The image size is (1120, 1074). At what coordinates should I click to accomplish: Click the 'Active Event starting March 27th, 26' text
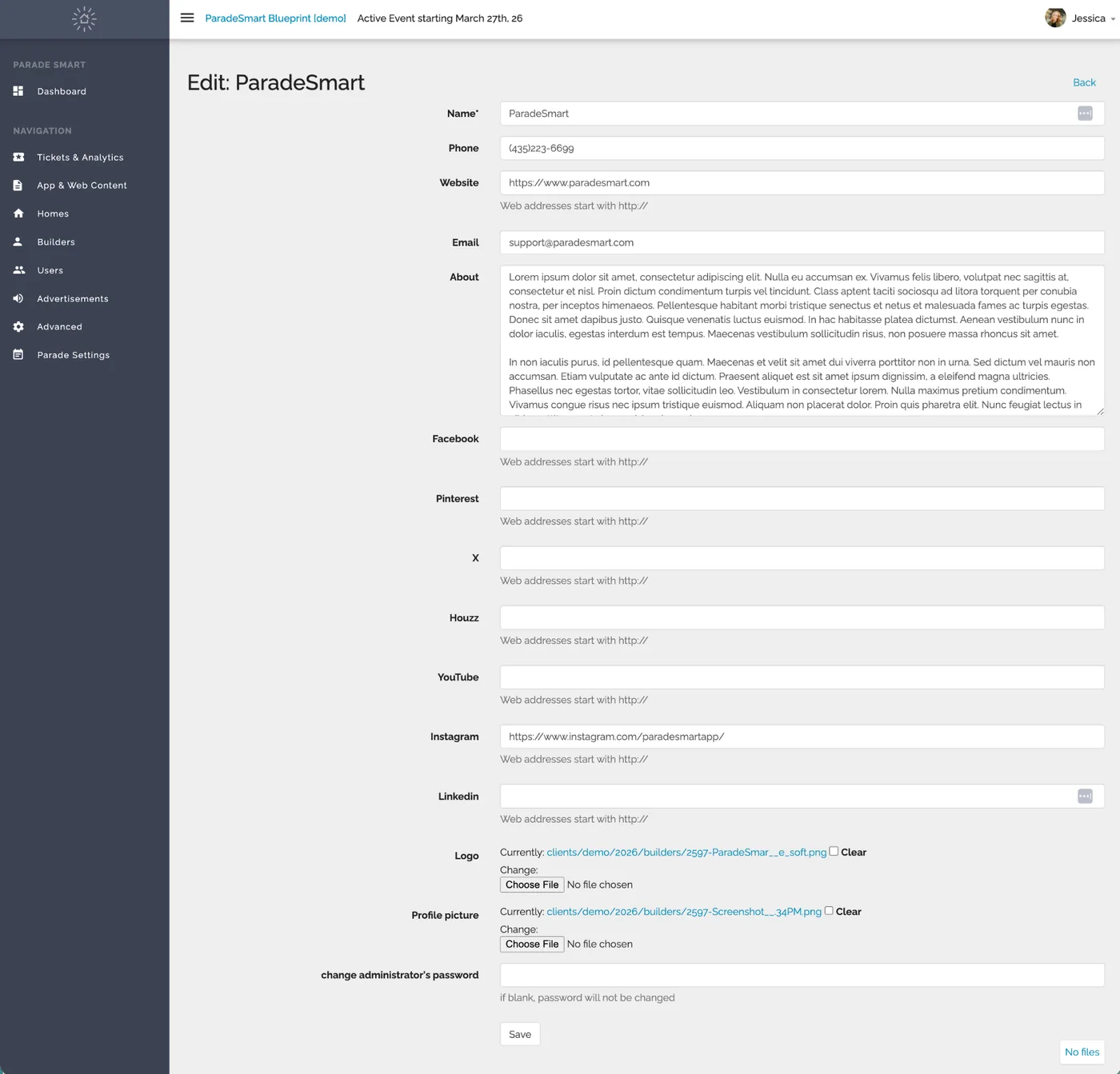click(x=440, y=18)
